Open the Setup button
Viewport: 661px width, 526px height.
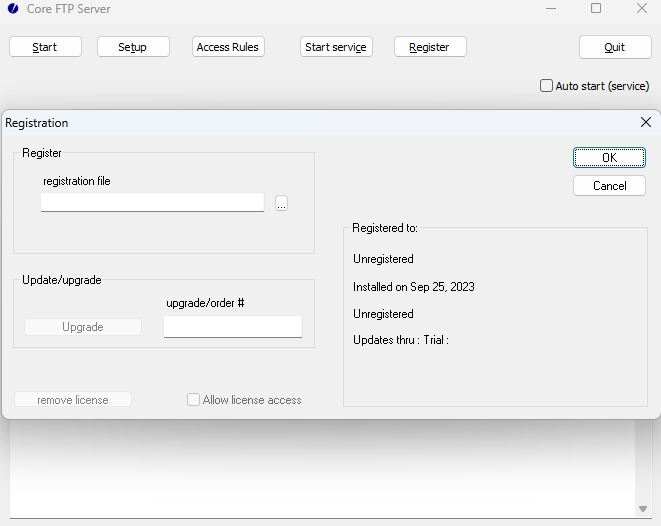tap(133, 47)
